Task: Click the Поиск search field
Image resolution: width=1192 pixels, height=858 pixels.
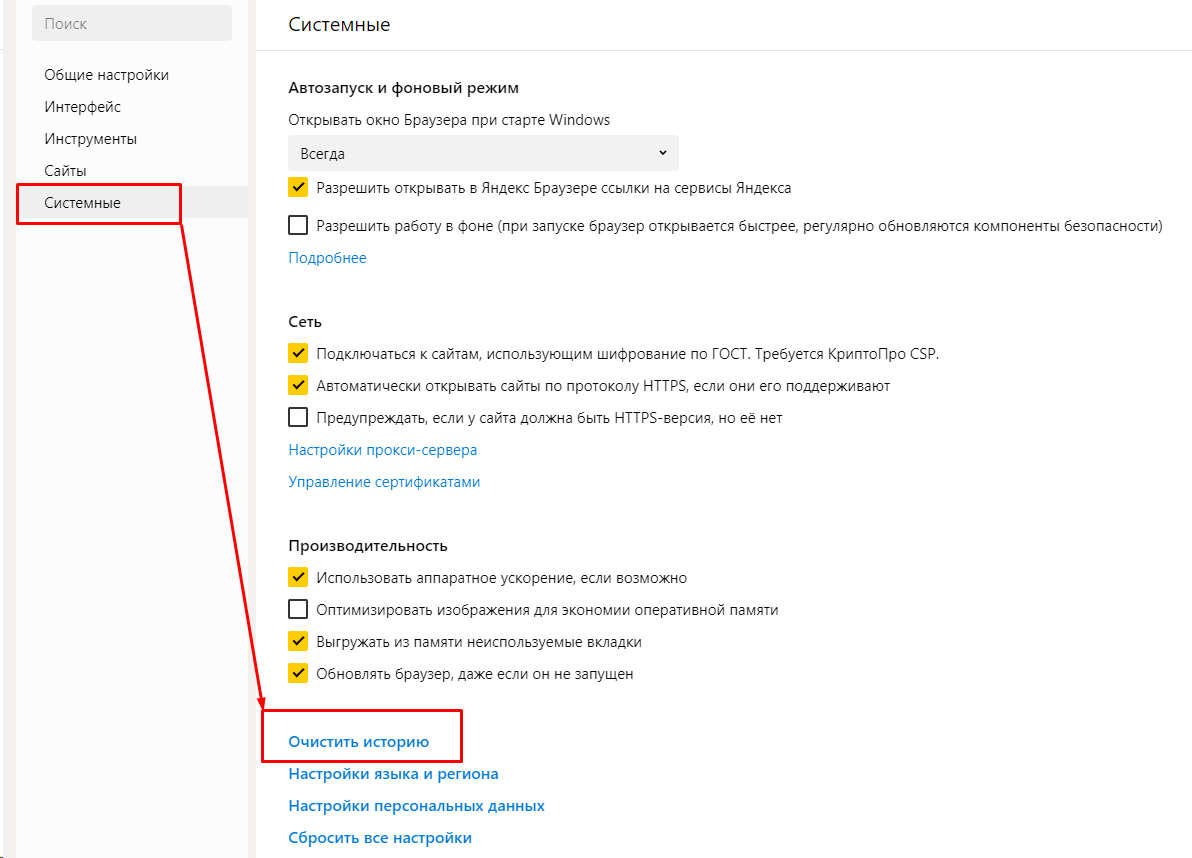Action: tap(131, 23)
